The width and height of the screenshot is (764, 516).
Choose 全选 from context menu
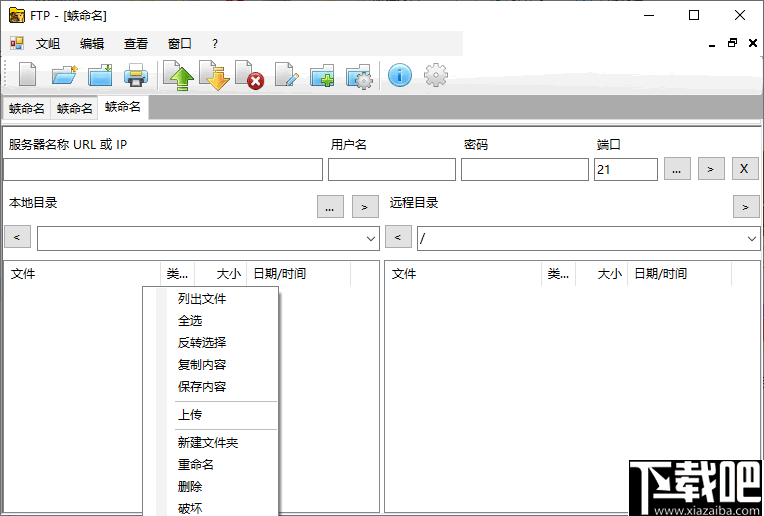click(x=210, y=321)
